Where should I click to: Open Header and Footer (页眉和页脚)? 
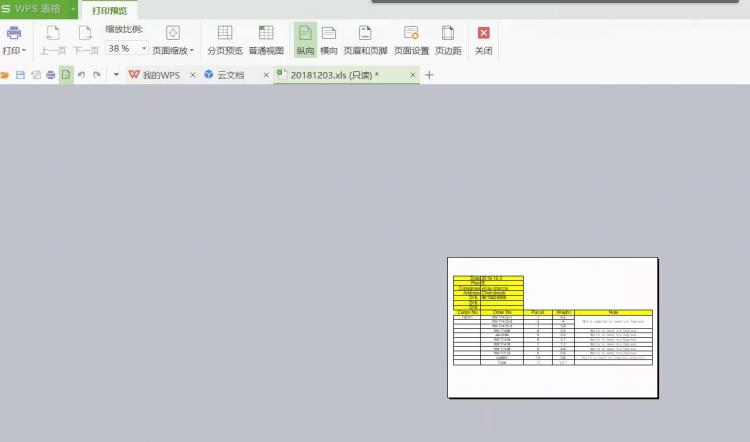coord(365,41)
